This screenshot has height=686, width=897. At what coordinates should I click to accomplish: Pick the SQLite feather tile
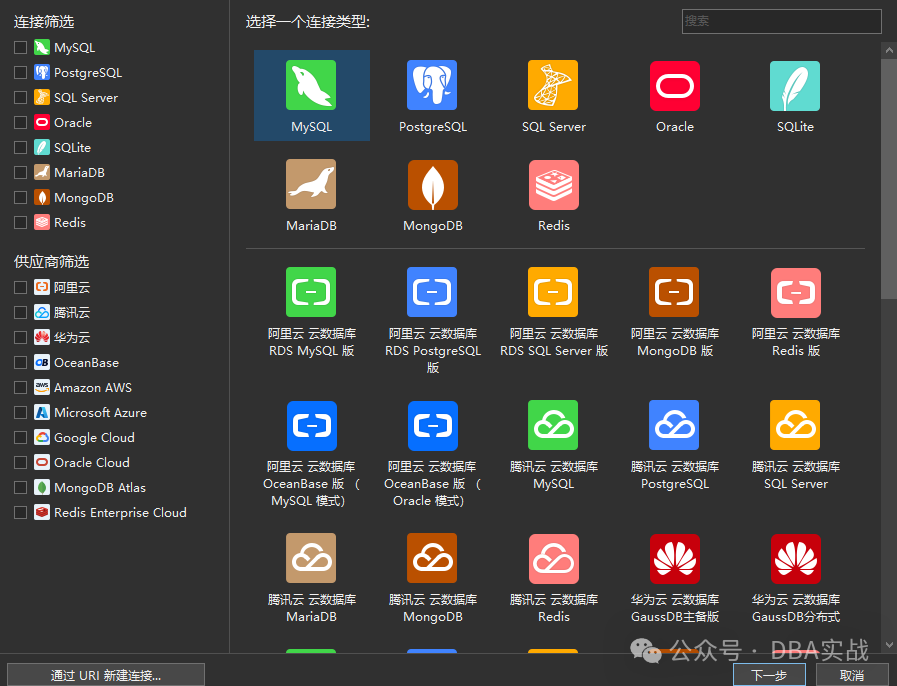point(795,95)
